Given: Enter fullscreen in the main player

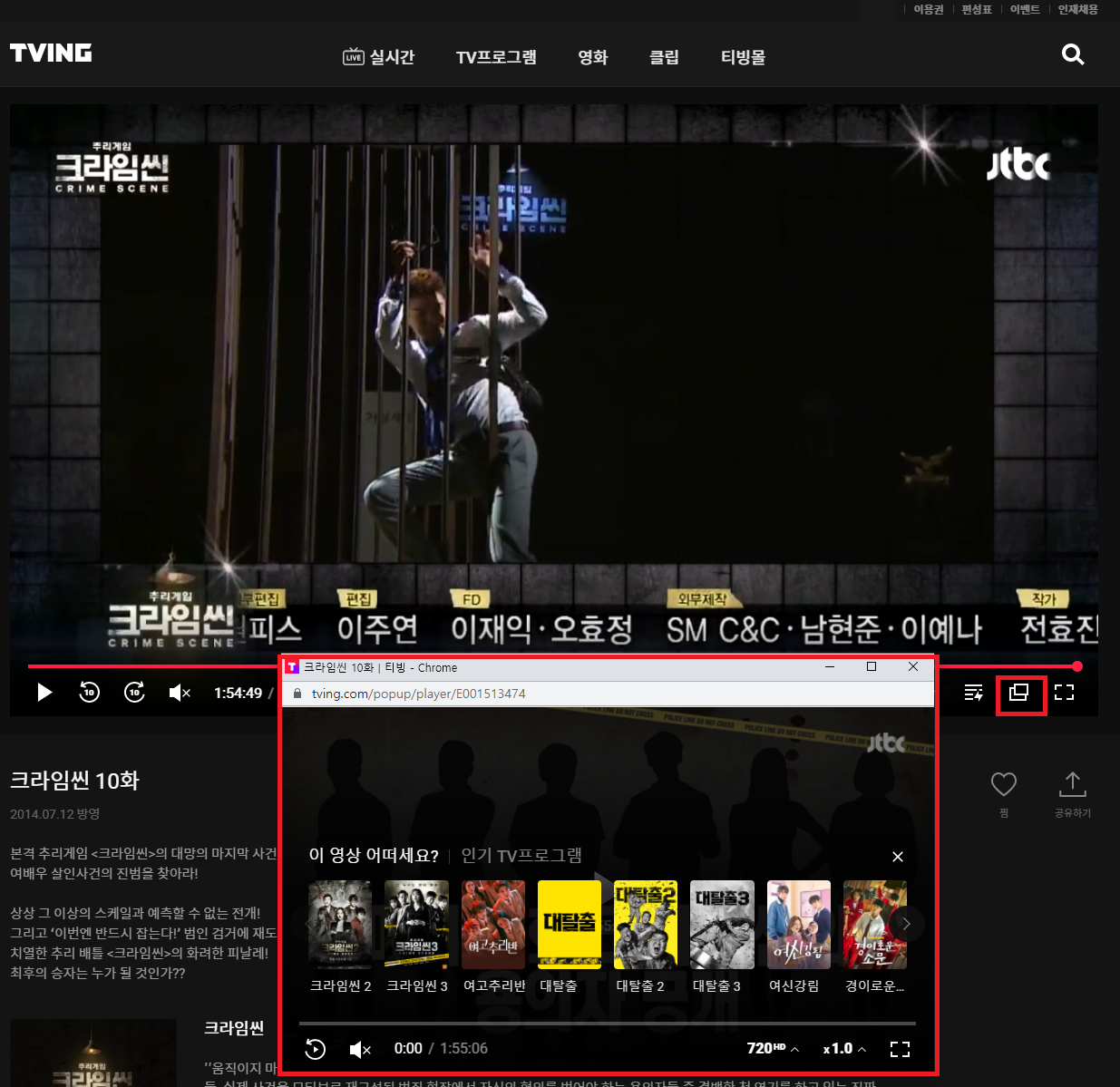Looking at the screenshot, I should [x=1065, y=693].
